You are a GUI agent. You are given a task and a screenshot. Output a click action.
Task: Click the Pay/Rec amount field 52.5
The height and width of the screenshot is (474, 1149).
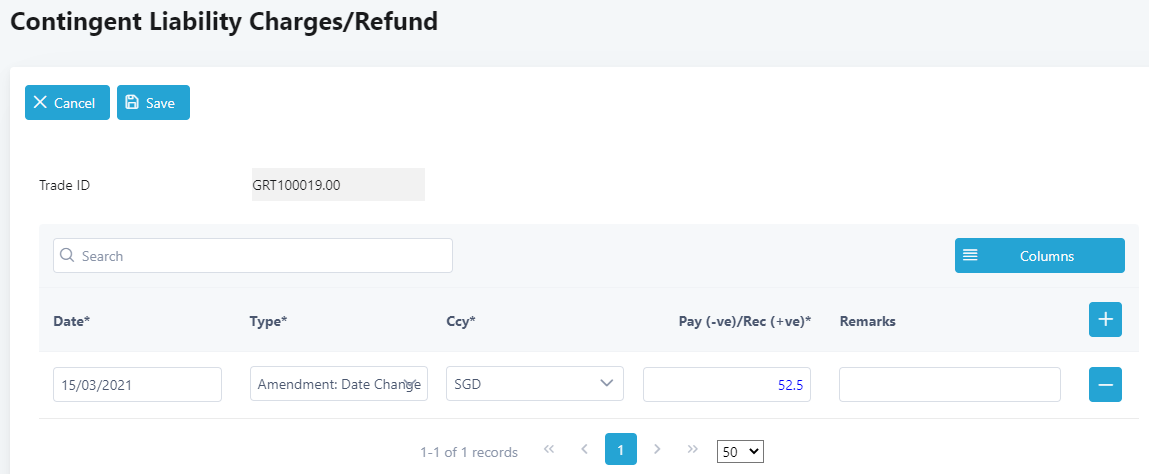[x=727, y=385]
